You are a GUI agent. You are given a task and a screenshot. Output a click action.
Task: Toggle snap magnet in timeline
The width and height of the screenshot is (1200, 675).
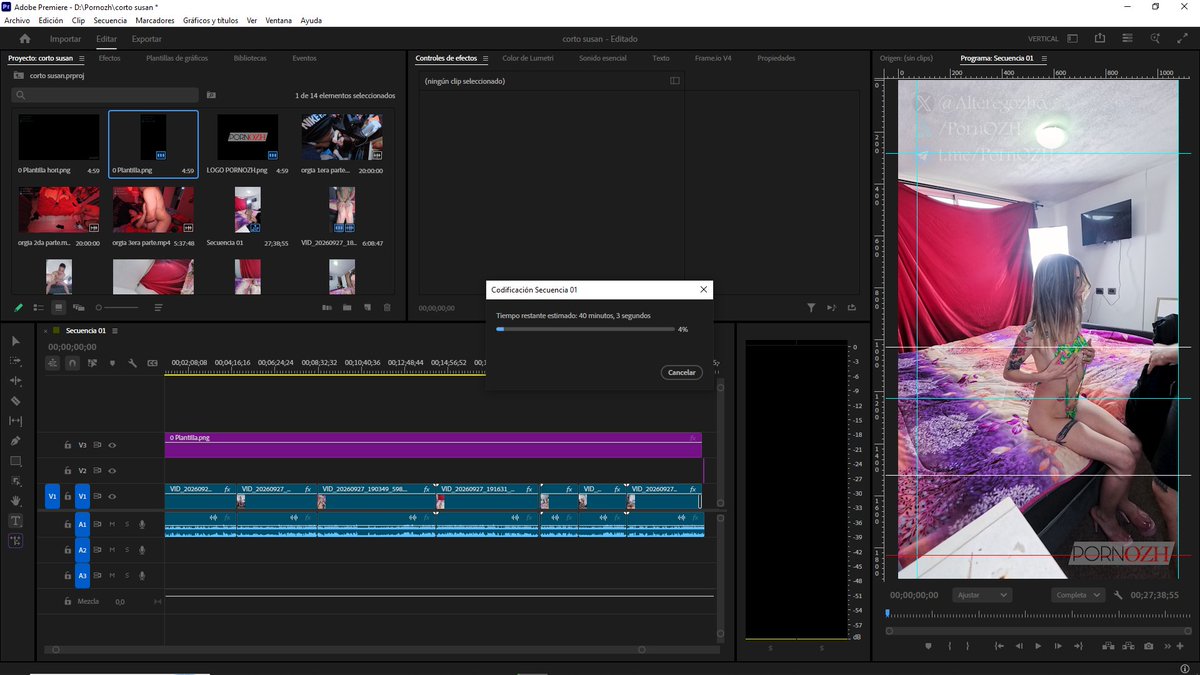tap(72, 363)
